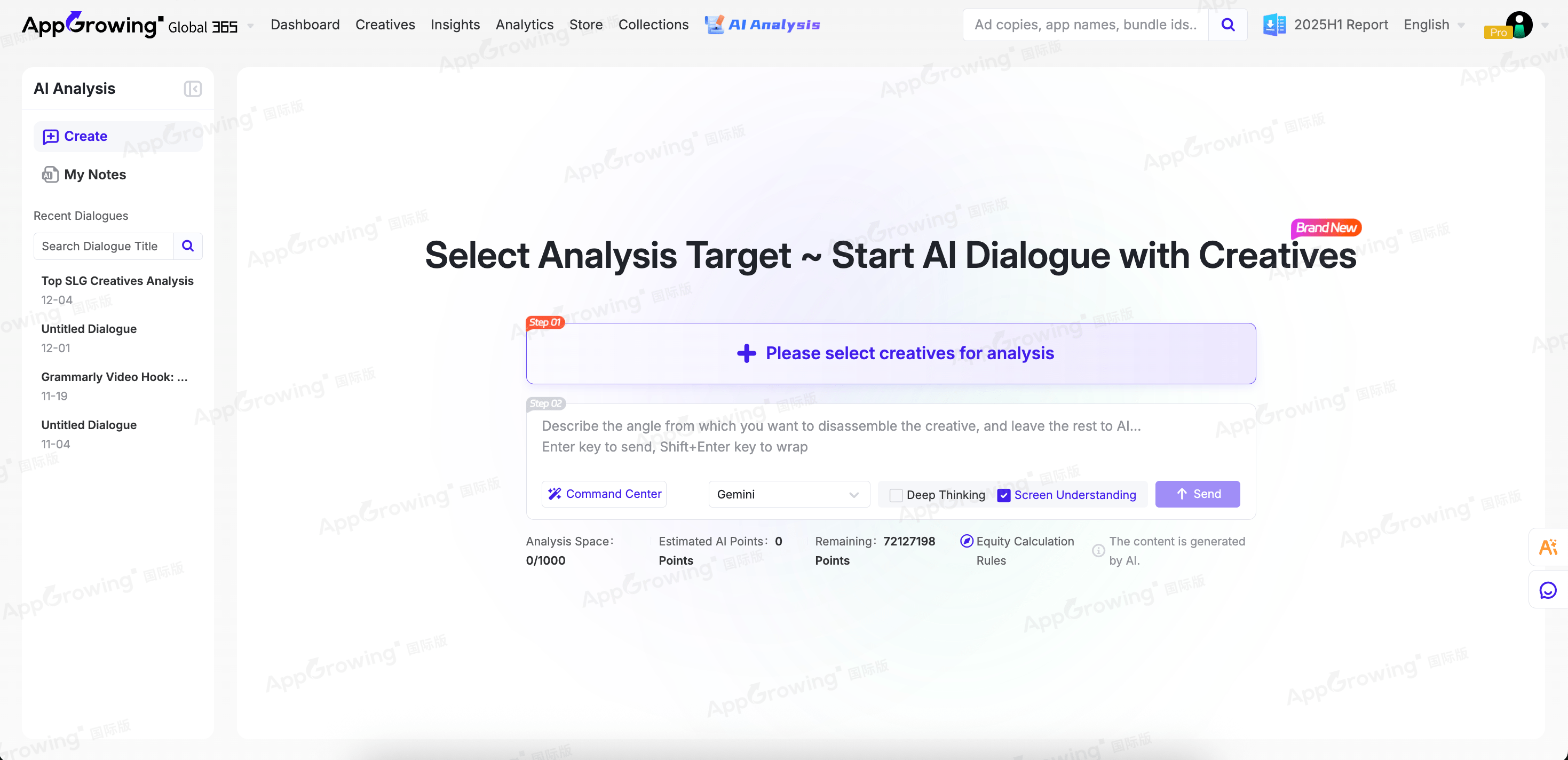Enable the Deep Thinking checkbox

(x=896, y=495)
